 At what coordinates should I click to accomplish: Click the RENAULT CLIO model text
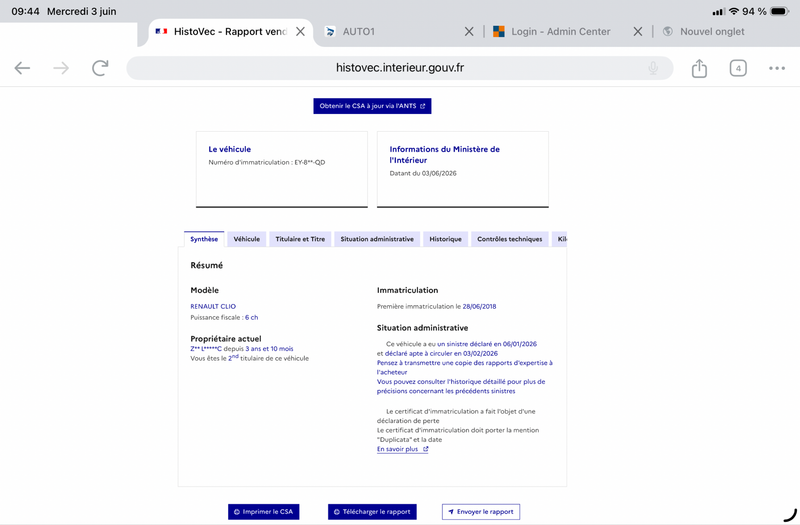pos(213,307)
